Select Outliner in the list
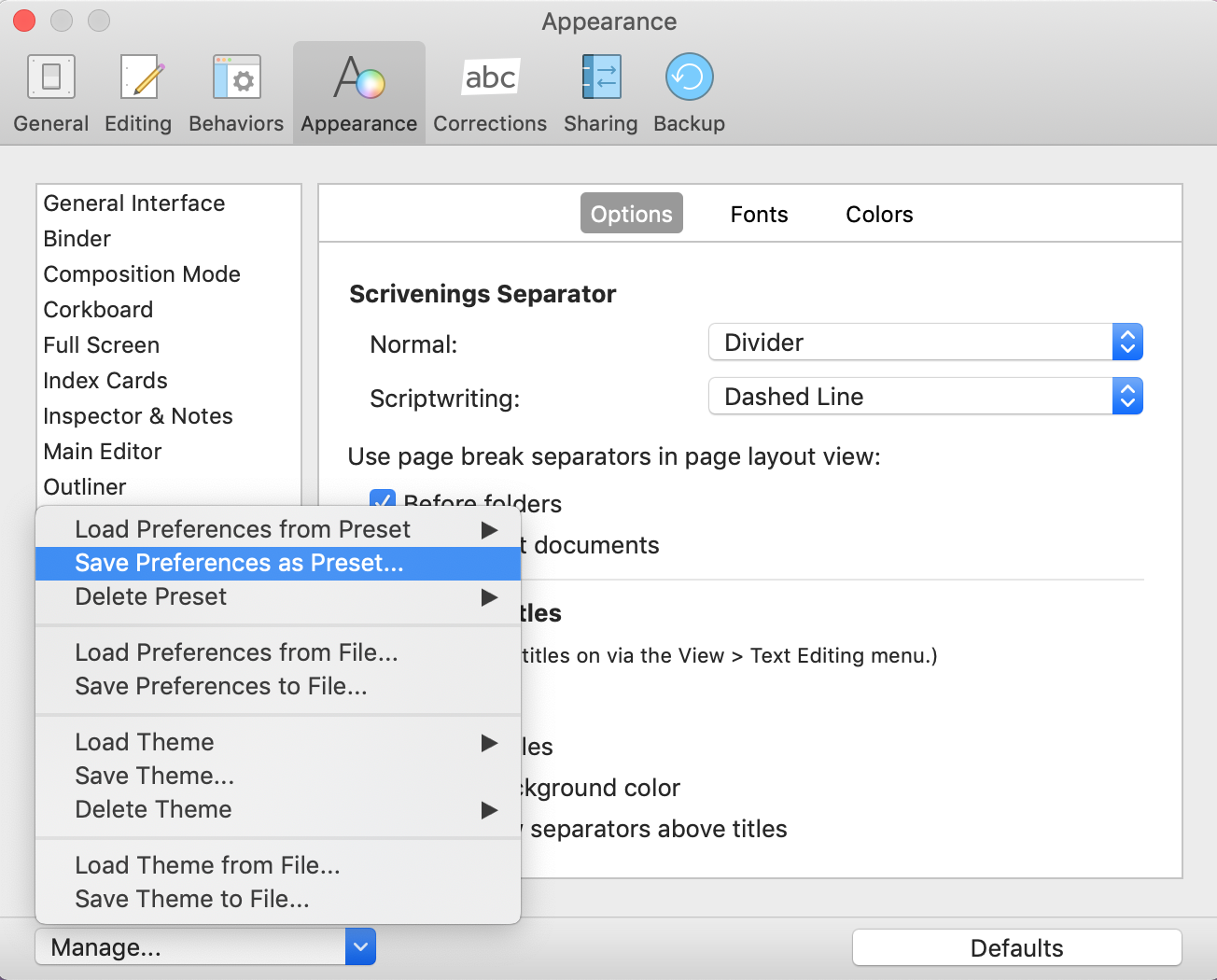The image size is (1217, 980). point(169,487)
